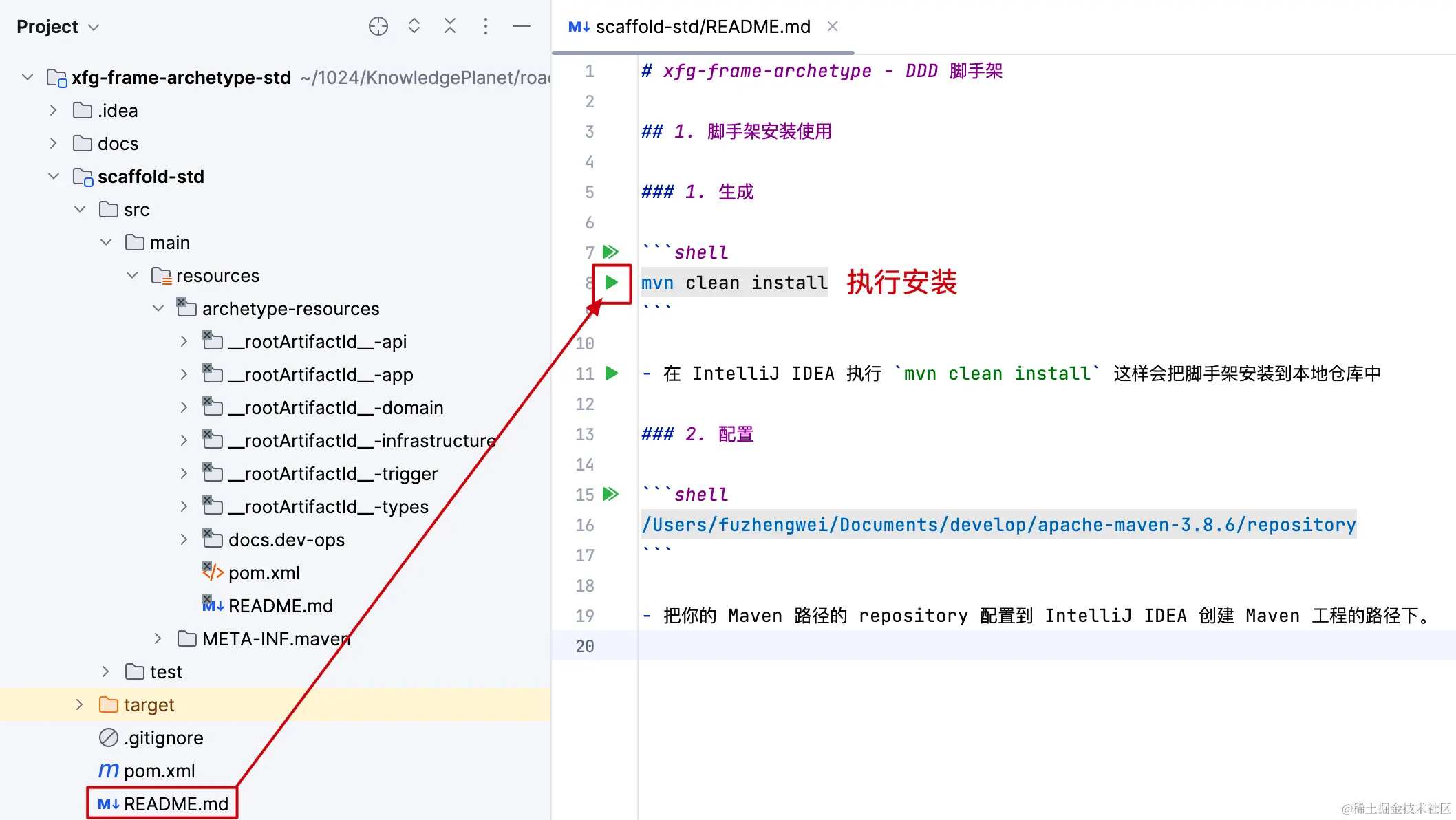Expand the __rootArtifactId__-domain folder
This screenshot has width=1456, height=820.
pos(184,407)
